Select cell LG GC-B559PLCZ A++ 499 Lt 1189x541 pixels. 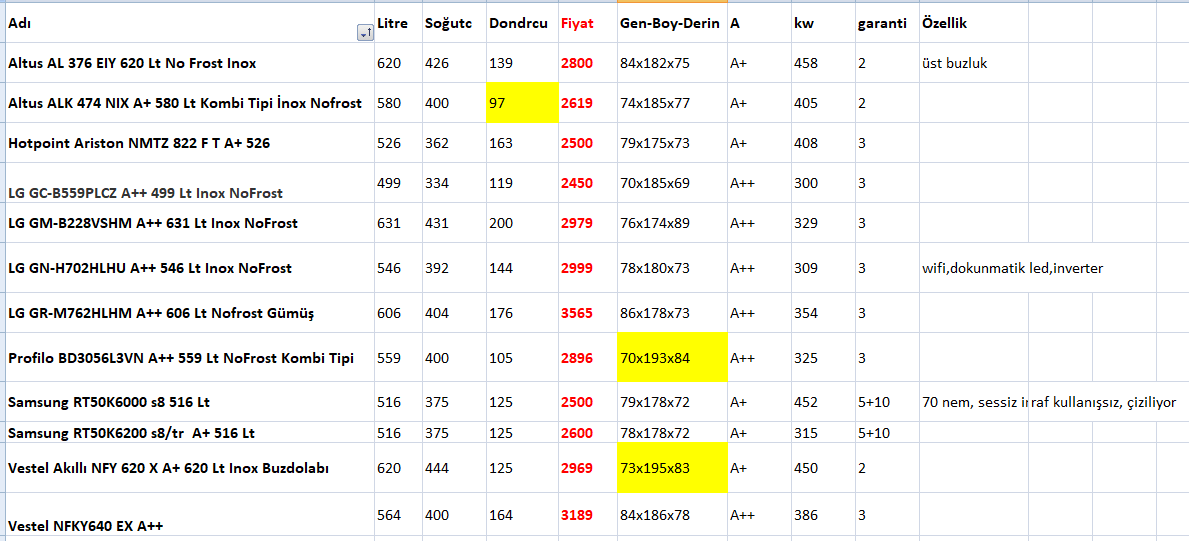(190, 183)
